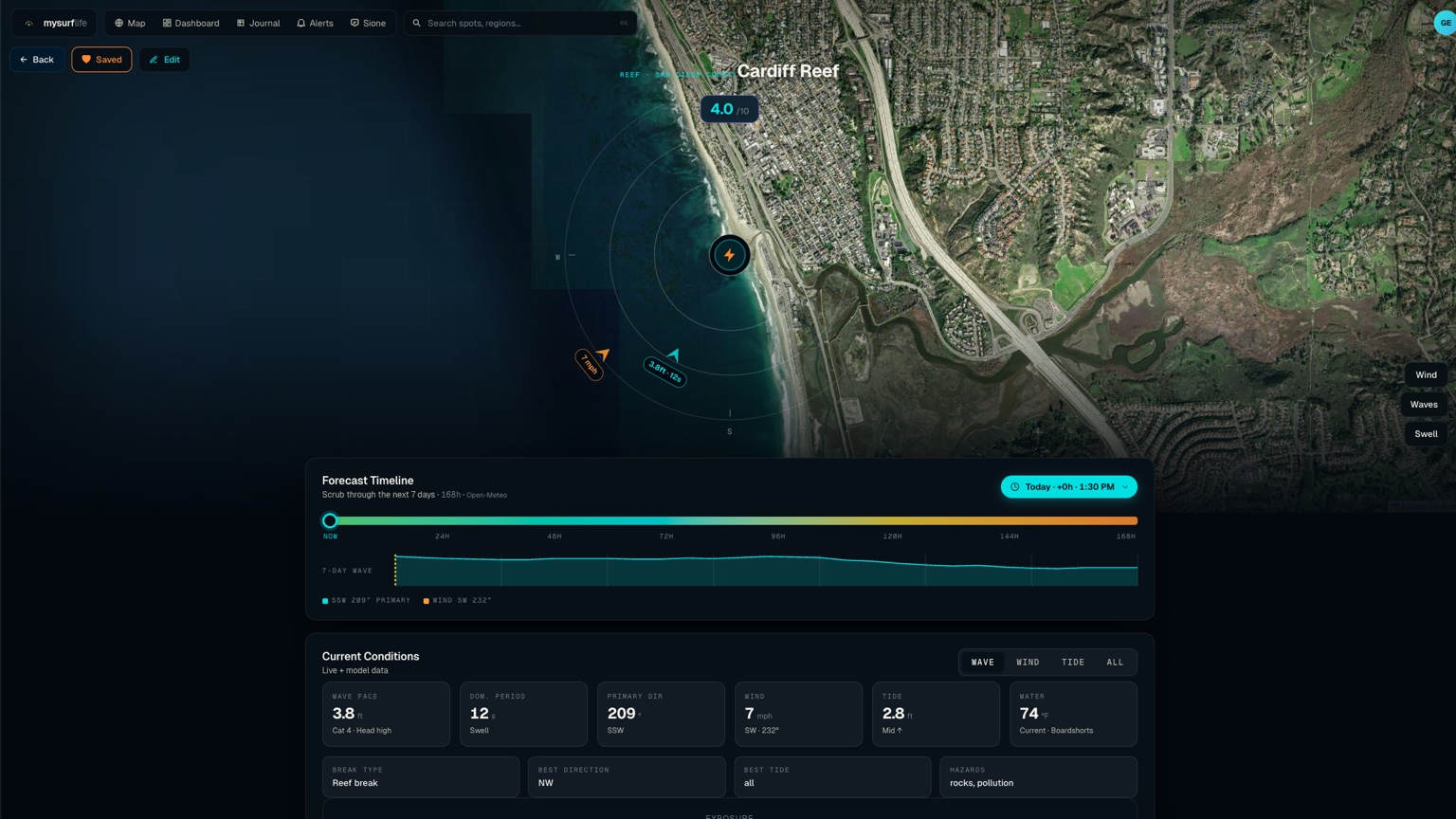Click the Primary Dir 209 card
1456x819 pixels.
[x=661, y=714]
